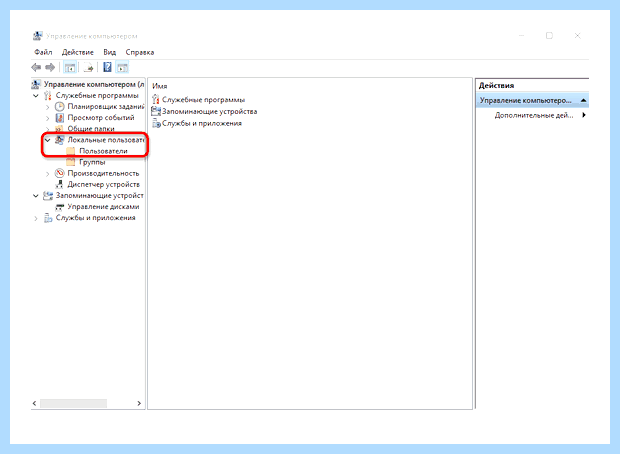Open the Help toolbar icon
This screenshot has width=620, height=454.
click(x=107, y=67)
